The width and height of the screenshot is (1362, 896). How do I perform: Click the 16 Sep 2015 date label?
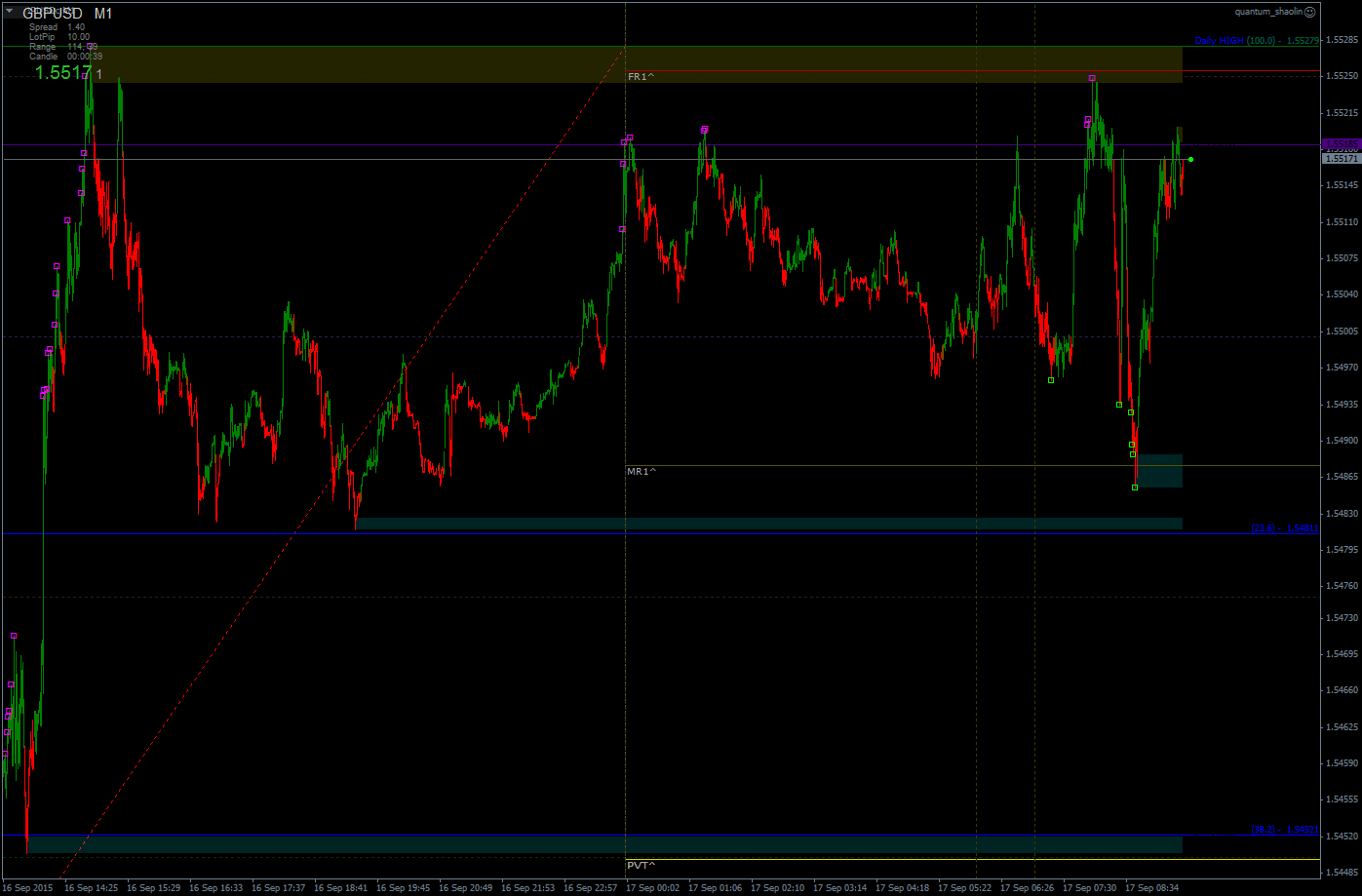click(x=28, y=888)
